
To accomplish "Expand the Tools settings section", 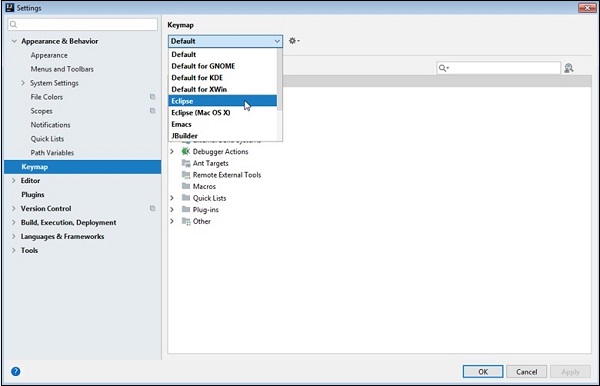I will (x=14, y=250).
